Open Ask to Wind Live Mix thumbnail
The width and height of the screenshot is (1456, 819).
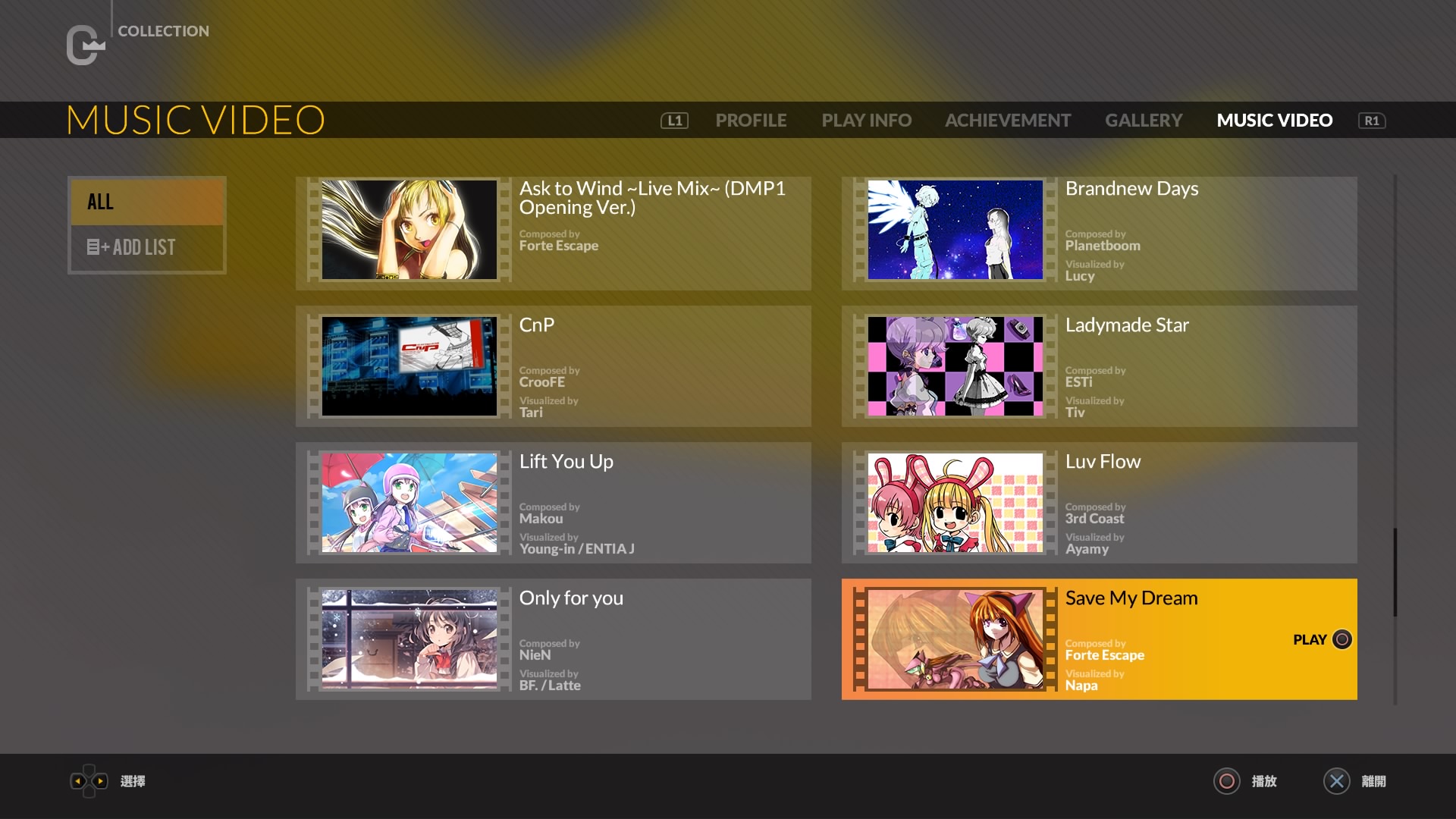[409, 230]
